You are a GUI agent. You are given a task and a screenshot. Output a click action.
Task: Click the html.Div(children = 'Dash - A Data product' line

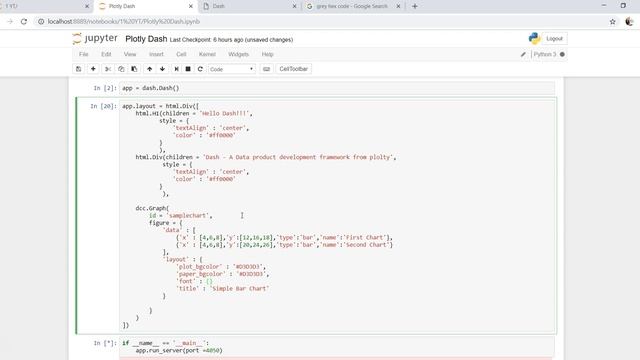266,157
